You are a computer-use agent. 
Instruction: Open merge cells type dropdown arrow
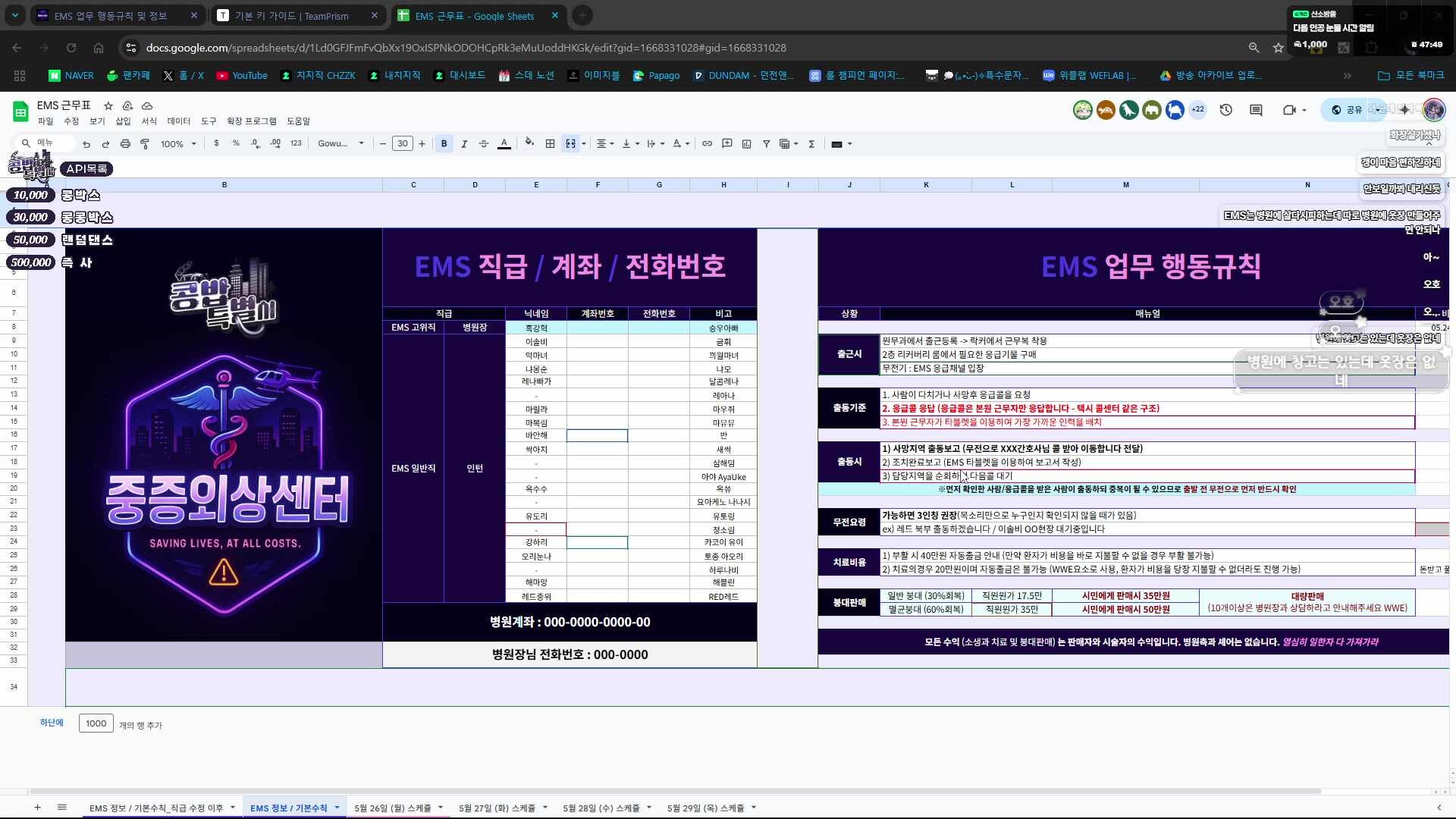[584, 144]
